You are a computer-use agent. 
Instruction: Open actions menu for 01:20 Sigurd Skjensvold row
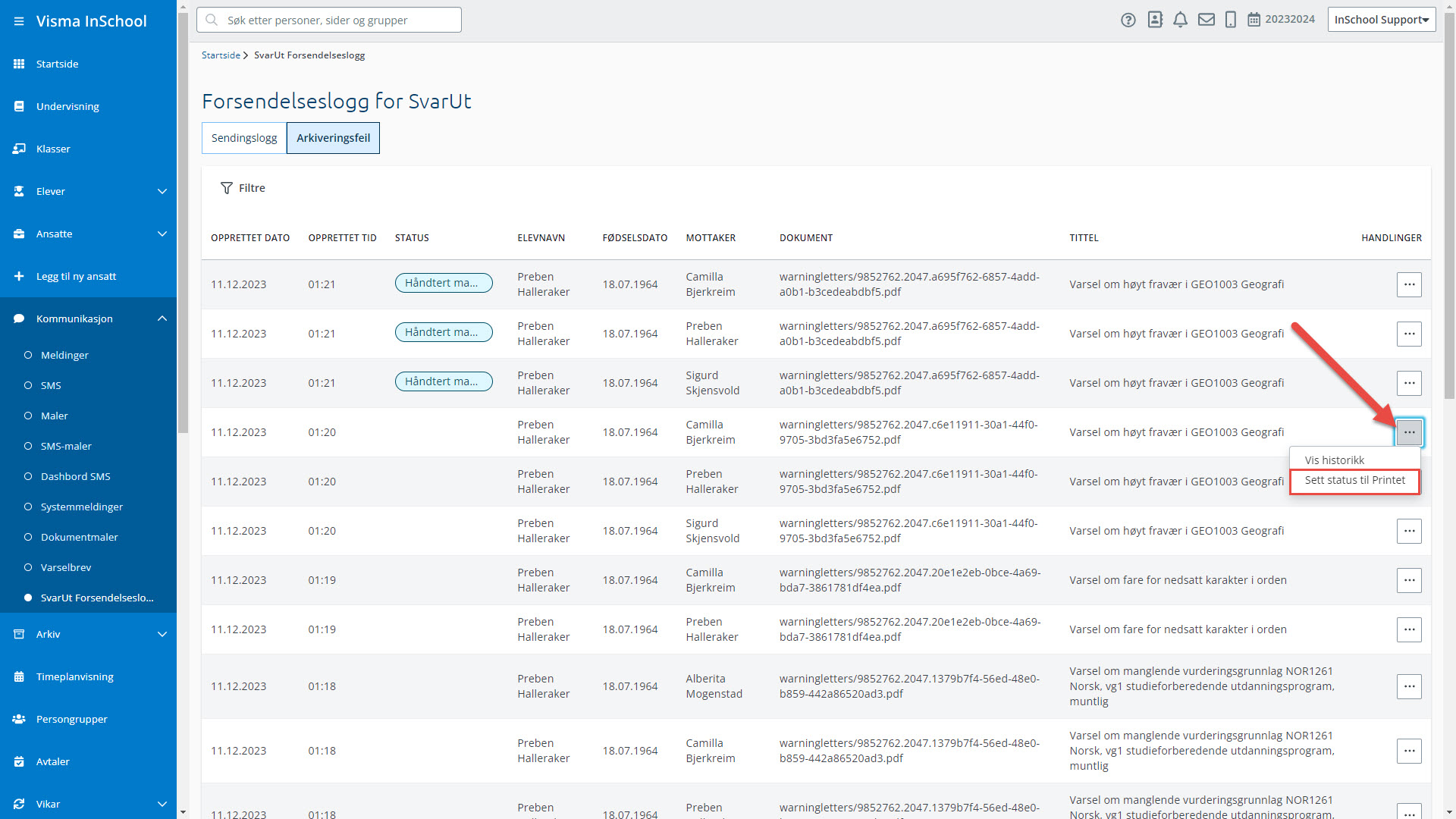pyautogui.click(x=1409, y=531)
